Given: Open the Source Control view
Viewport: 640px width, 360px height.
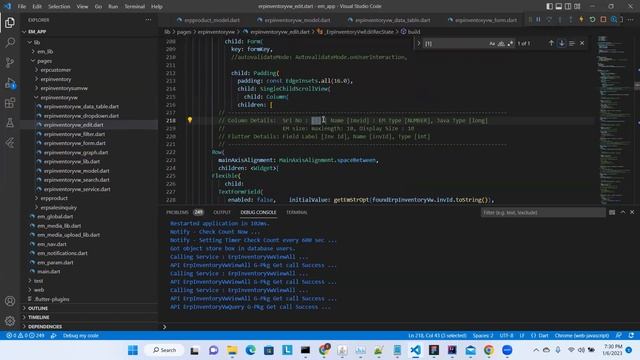Looking at the screenshot, I should pos(10,62).
